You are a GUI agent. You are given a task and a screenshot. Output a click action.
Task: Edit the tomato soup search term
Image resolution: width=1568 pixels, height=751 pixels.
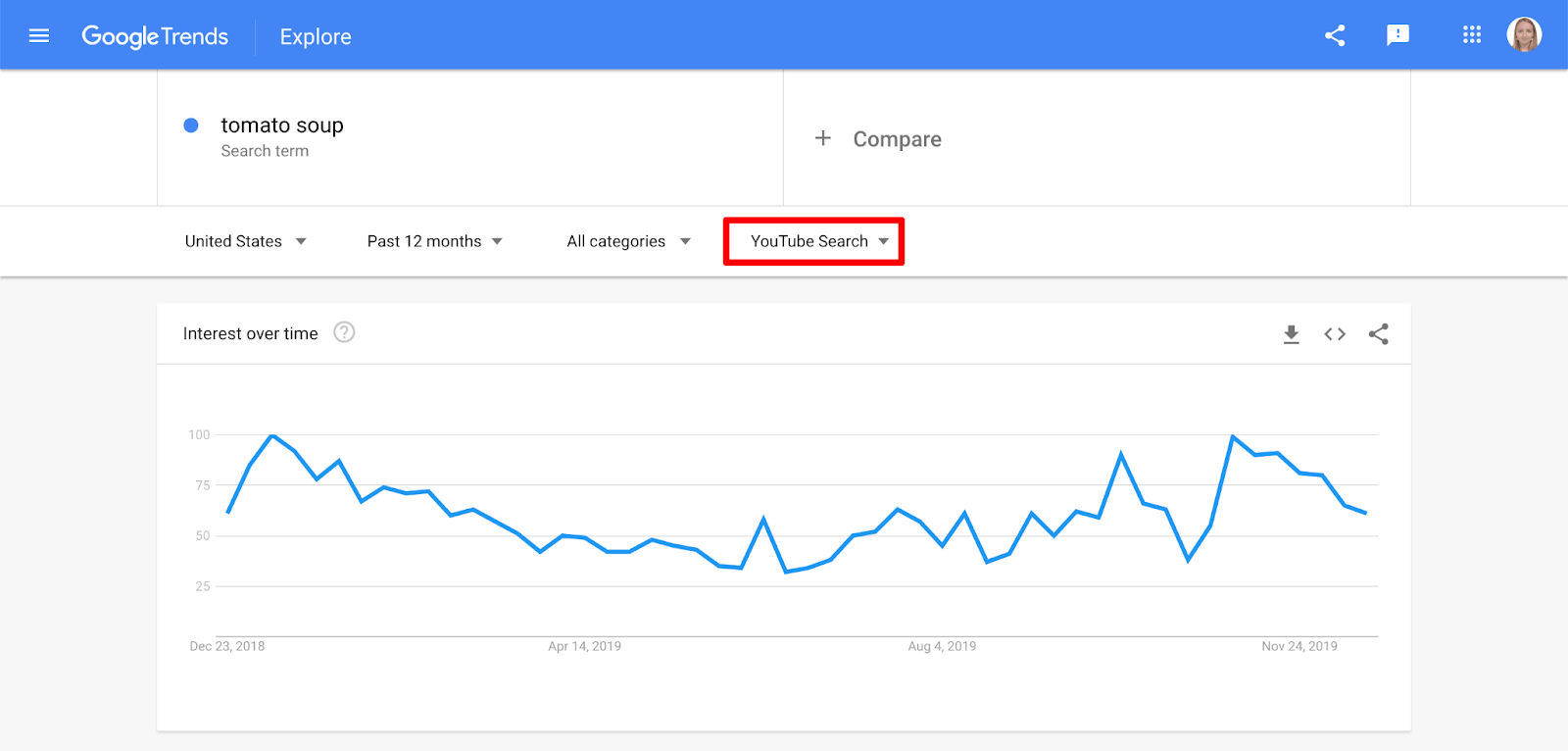point(282,125)
